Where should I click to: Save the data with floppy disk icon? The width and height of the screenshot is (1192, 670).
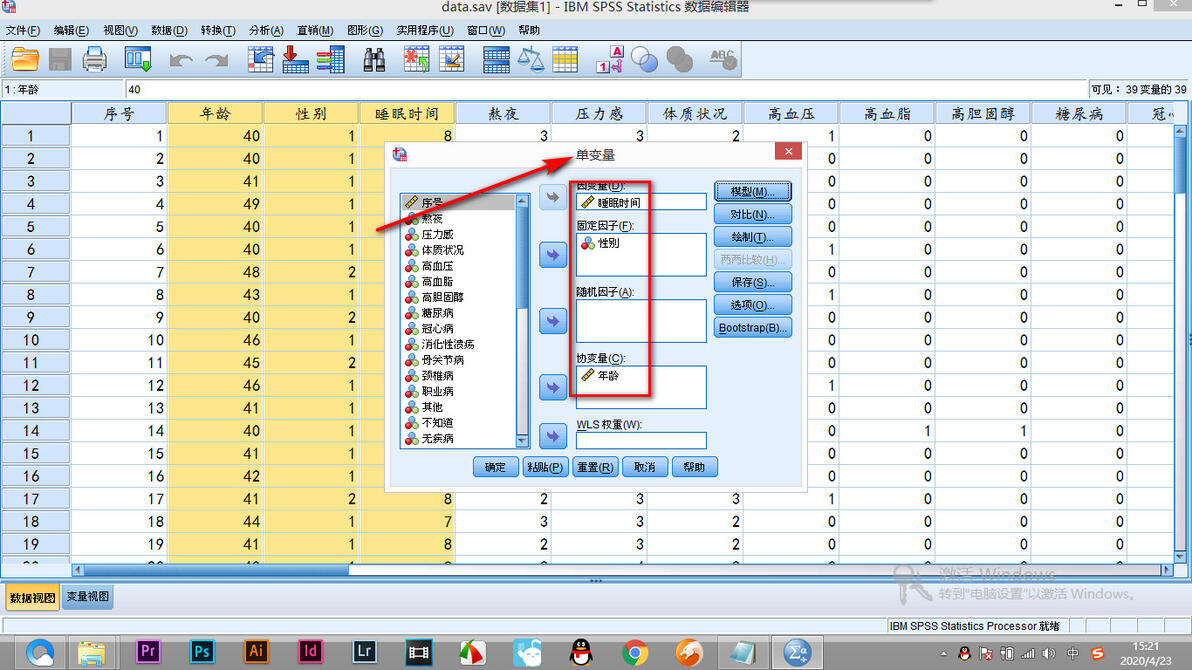pyautogui.click(x=60, y=59)
